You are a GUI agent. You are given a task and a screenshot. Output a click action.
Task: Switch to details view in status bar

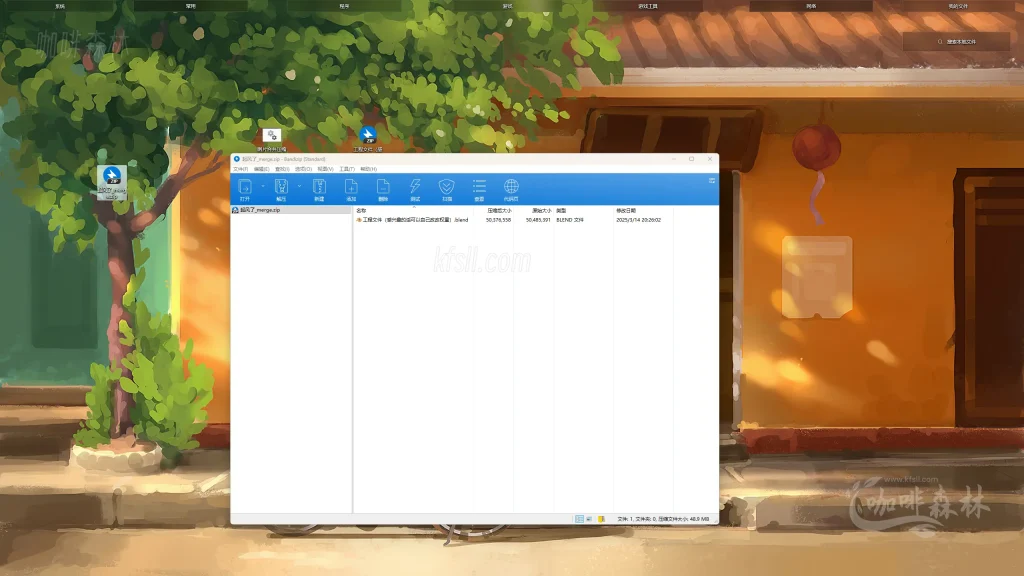tap(579, 519)
